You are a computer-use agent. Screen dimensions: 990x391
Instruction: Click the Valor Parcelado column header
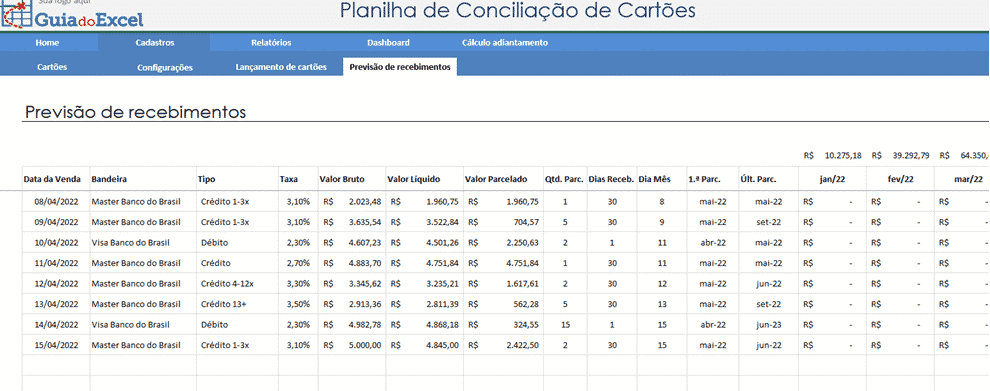(x=503, y=179)
